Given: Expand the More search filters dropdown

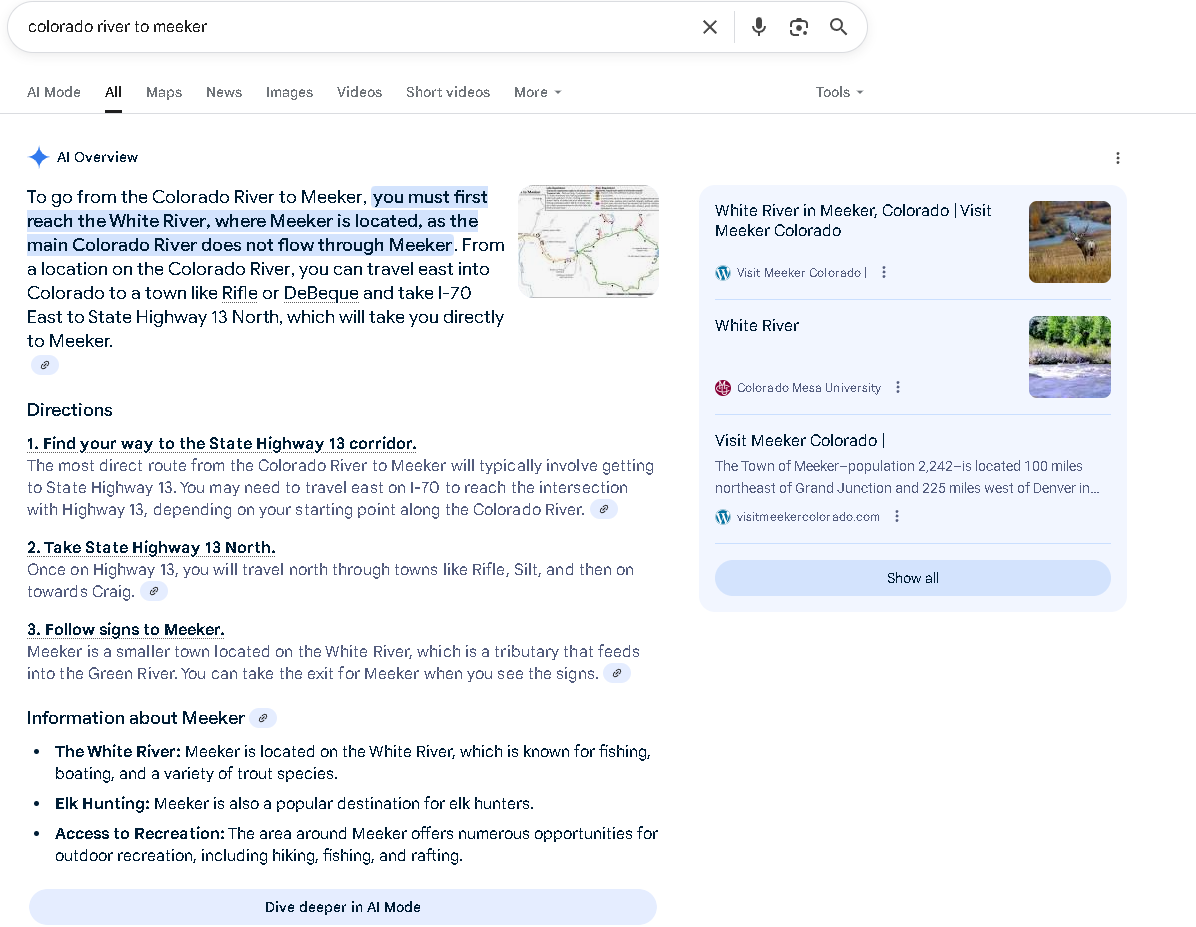Looking at the screenshot, I should pos(538,92).
